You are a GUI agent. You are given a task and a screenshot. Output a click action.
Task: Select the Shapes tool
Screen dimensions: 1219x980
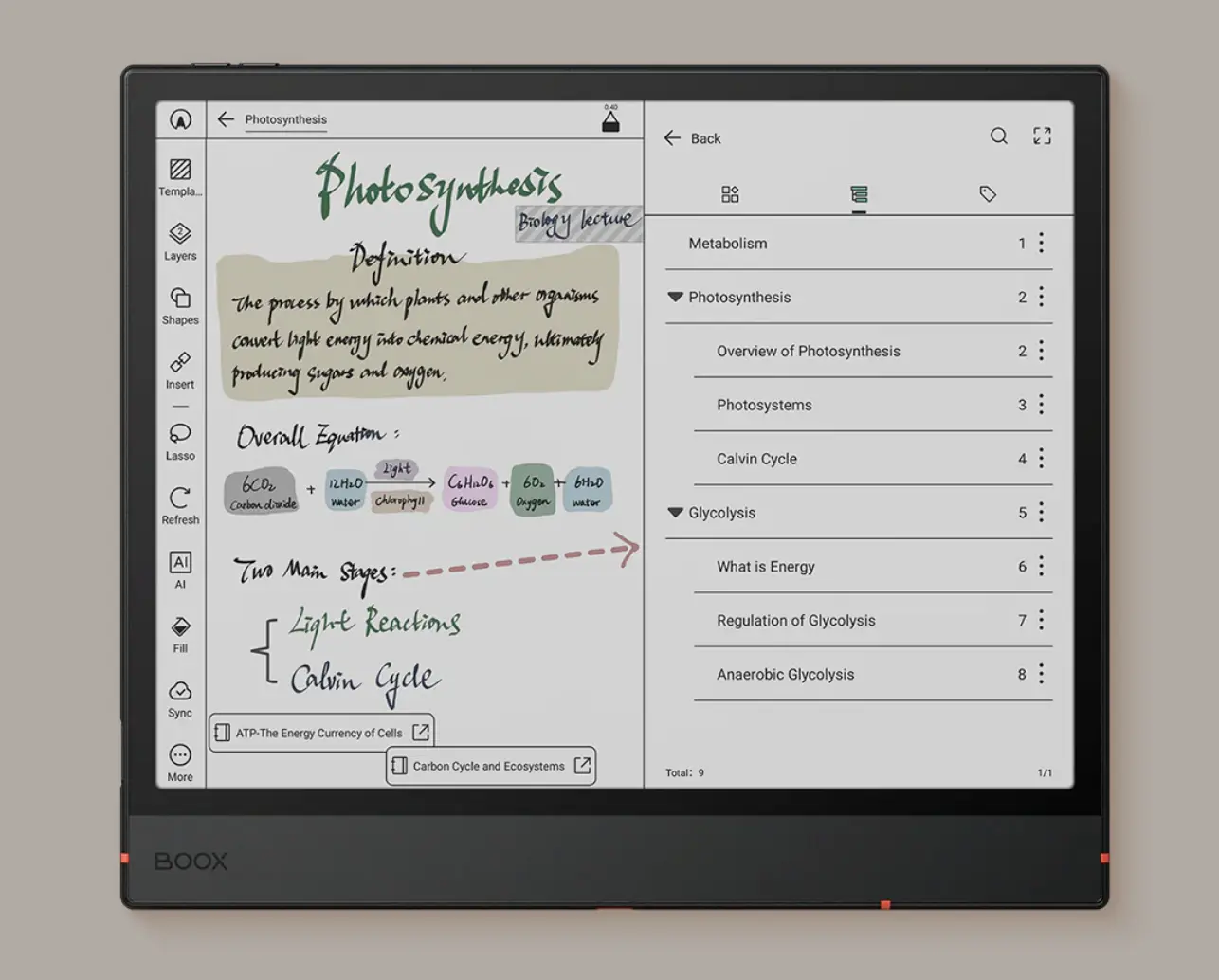pos(180,299)
